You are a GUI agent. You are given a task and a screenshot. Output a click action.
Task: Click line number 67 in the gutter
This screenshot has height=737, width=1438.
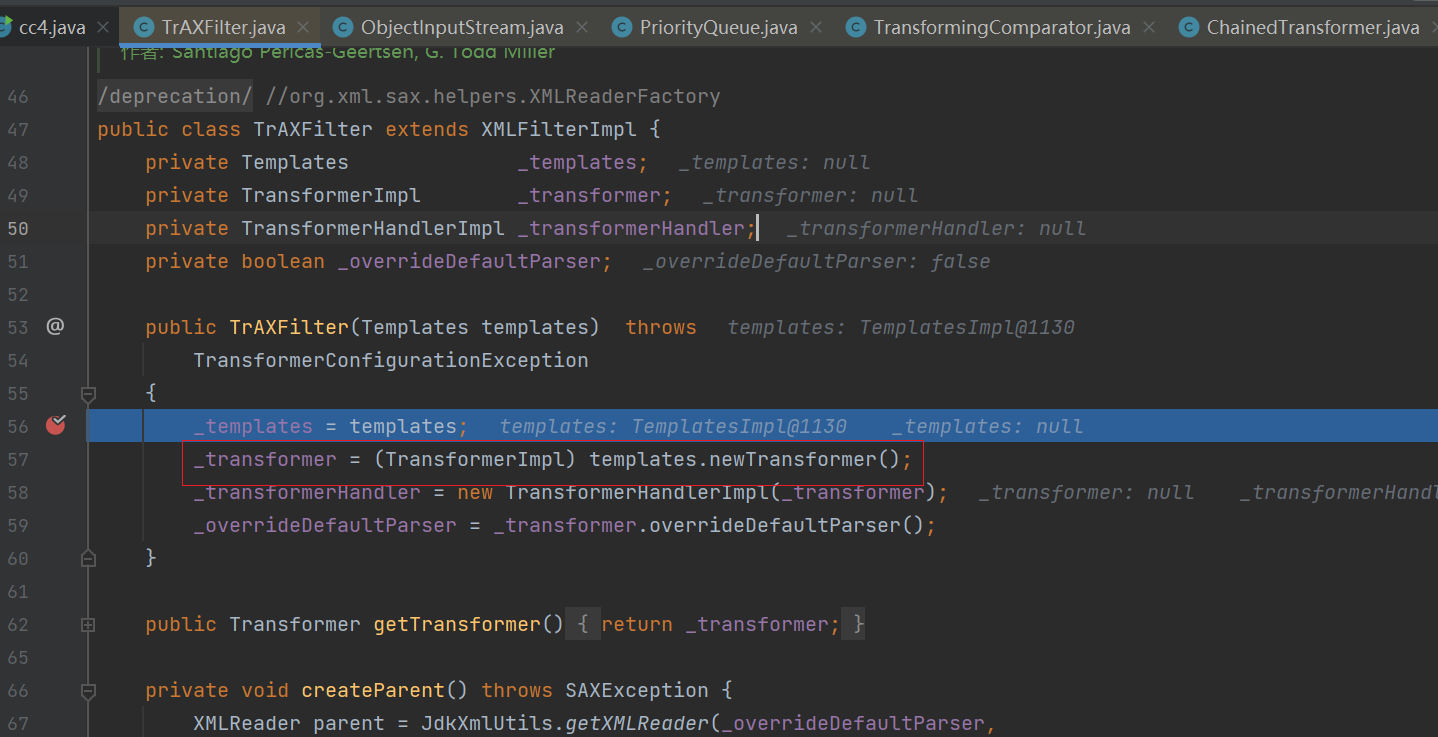click(18, 723)
